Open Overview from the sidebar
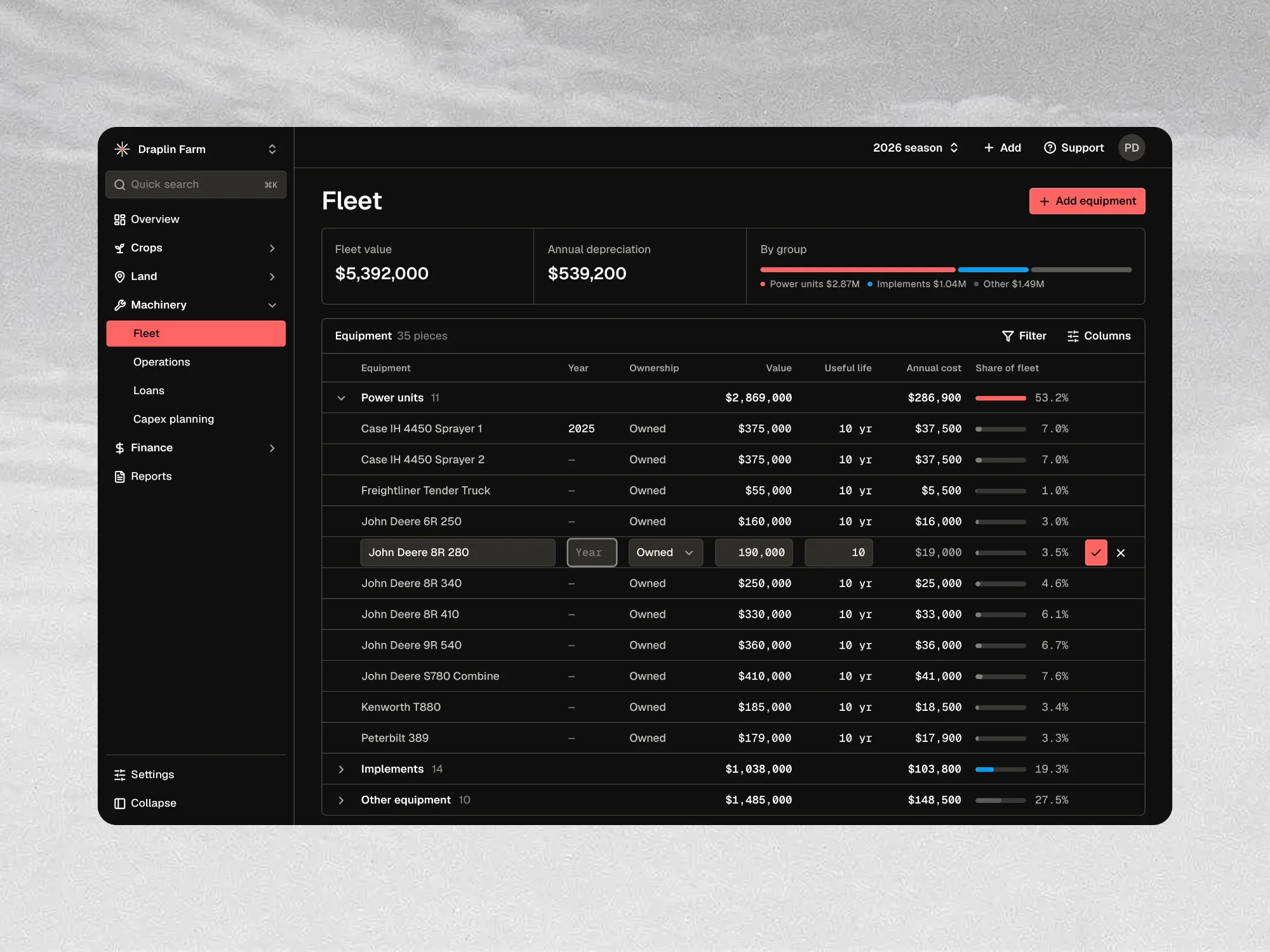Image resolution: width=1270 pixels, height=952 pixels. click(196, 219)
